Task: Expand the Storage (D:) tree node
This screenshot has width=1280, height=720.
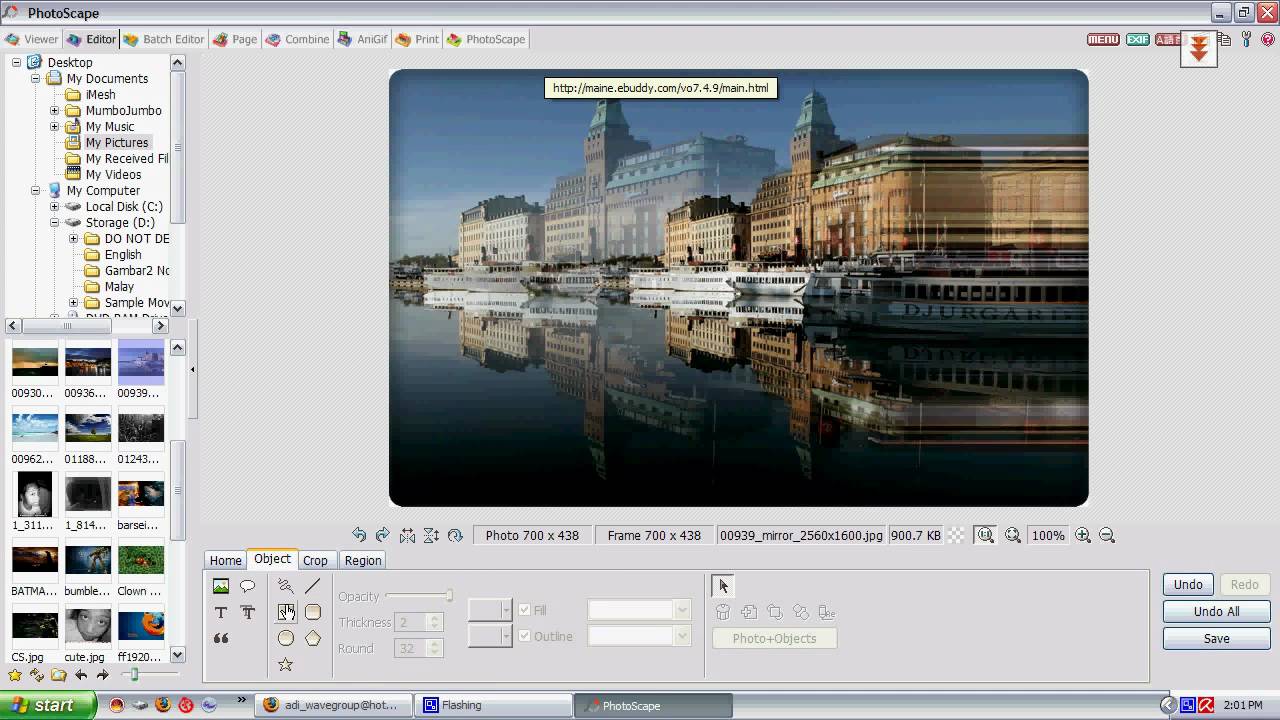Action: coord(55,222)
